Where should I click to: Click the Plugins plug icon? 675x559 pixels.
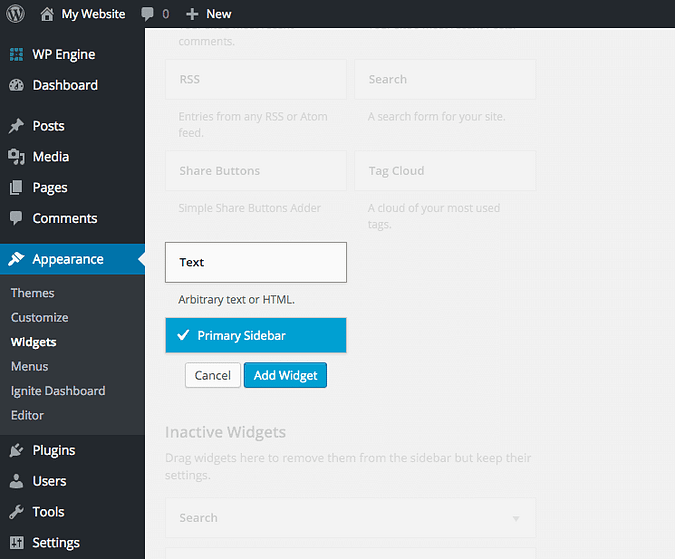pos(16,450)
